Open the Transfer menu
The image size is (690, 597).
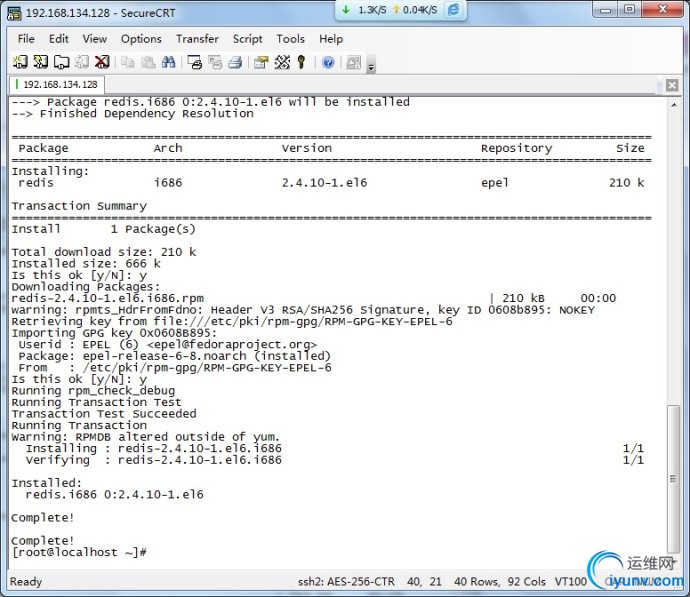click(197, 39)
